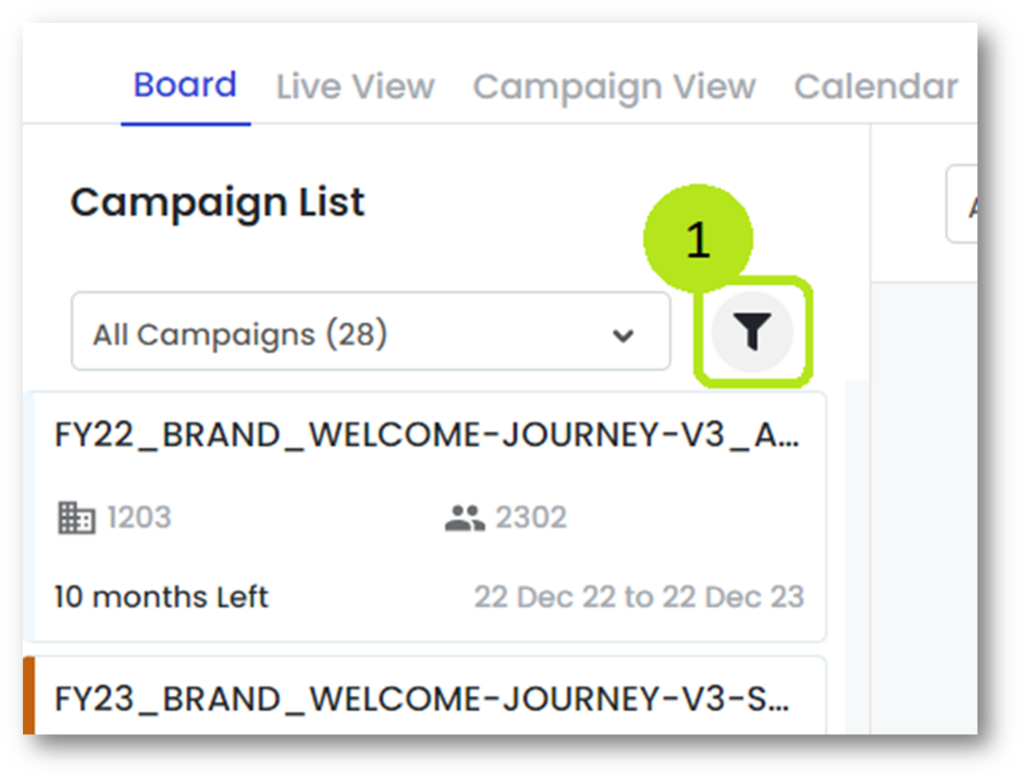Click the 2302 contacts count
This screenshot has height=781, width=1024.
coord(531,517)
